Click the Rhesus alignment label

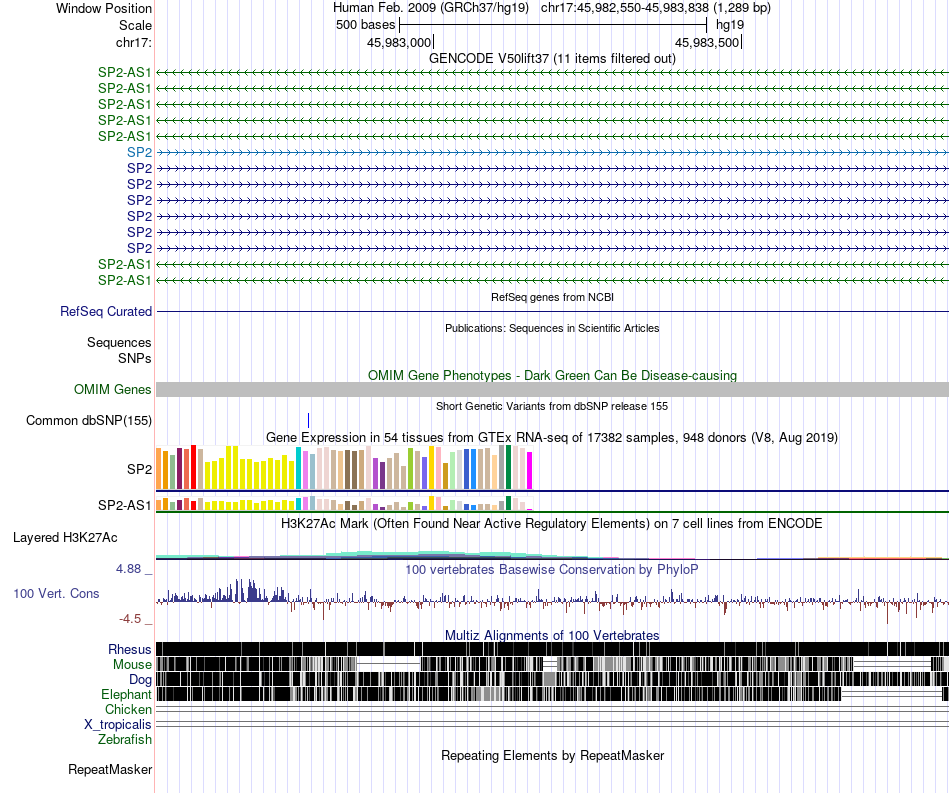[130, 649]
